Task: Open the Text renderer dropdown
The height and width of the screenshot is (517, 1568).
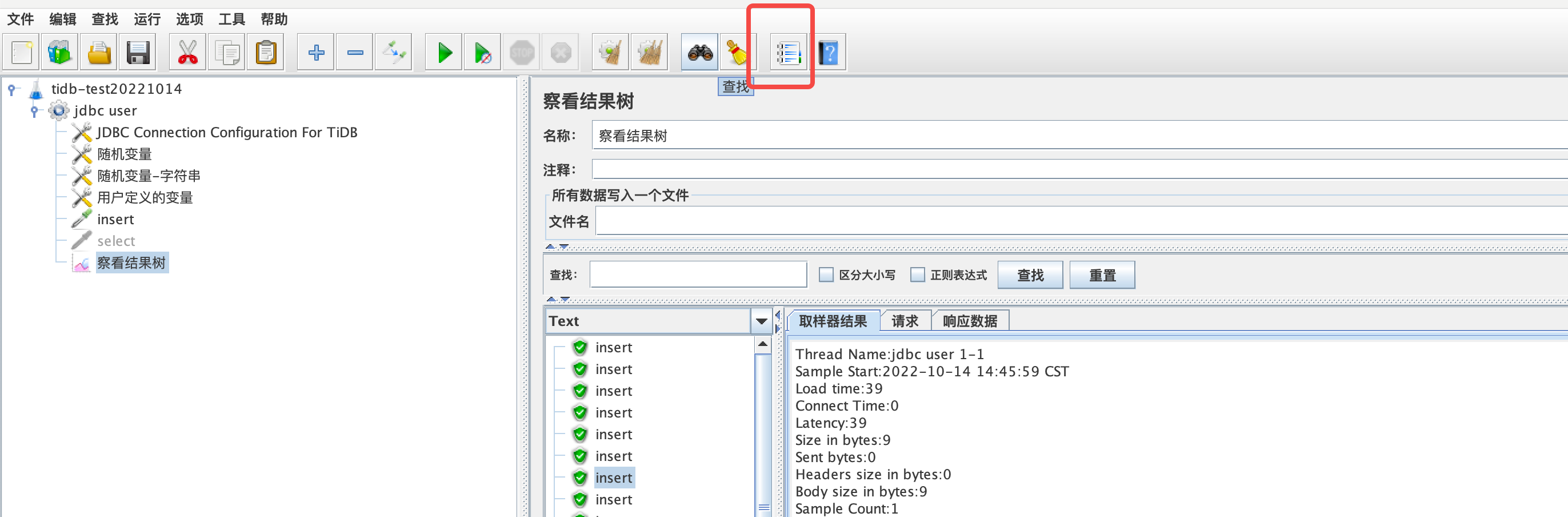Action: [x=762, y=321]
